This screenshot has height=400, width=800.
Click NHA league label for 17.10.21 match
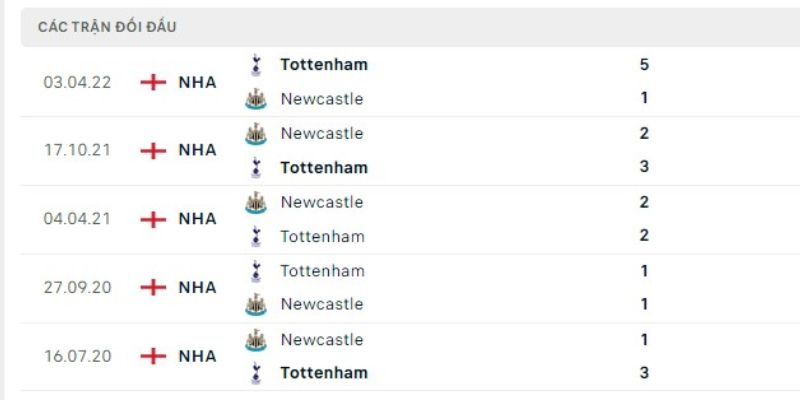click(197, 150)
